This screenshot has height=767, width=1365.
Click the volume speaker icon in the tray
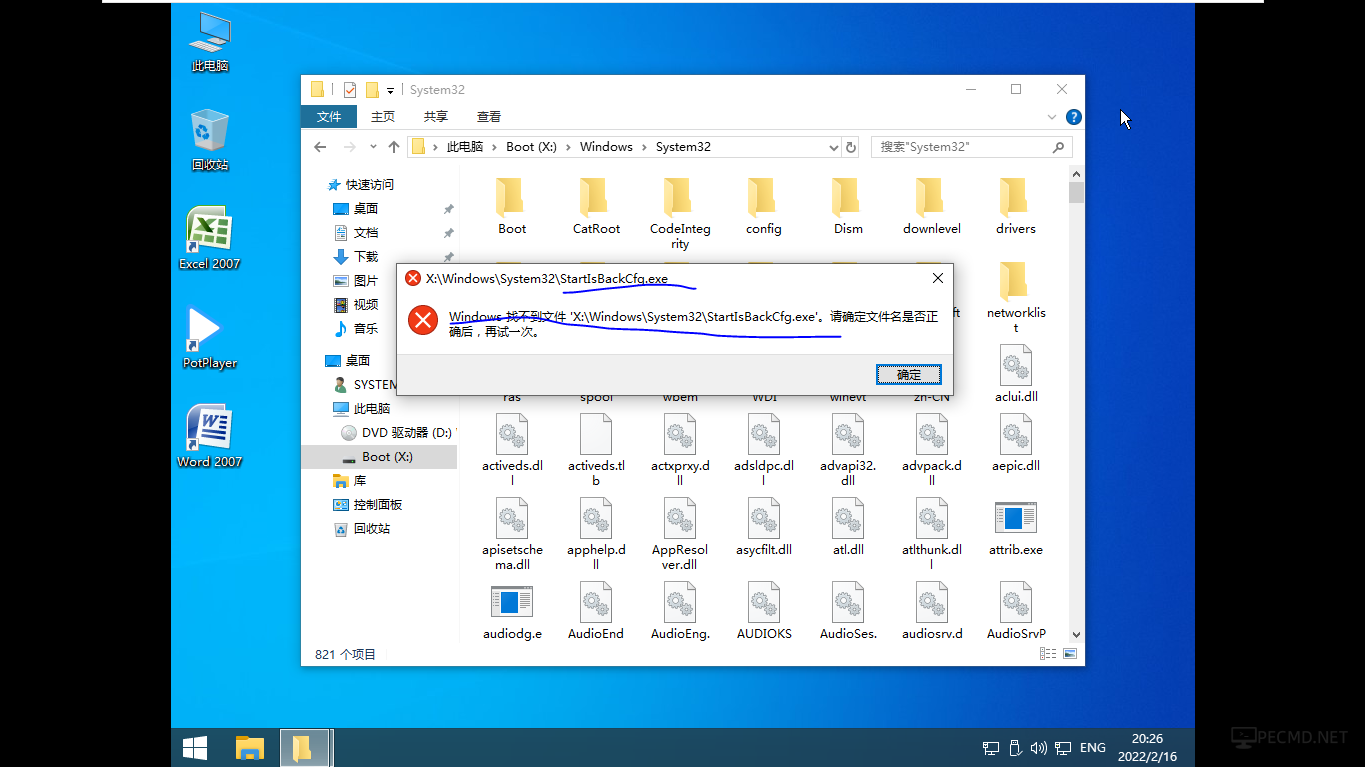tap(1038, 747)
